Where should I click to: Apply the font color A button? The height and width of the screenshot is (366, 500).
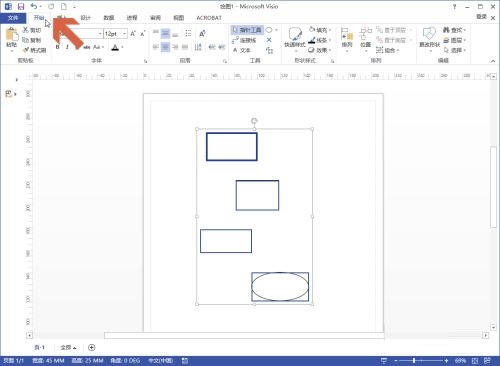pyautogui.click(x=115, y=47)
